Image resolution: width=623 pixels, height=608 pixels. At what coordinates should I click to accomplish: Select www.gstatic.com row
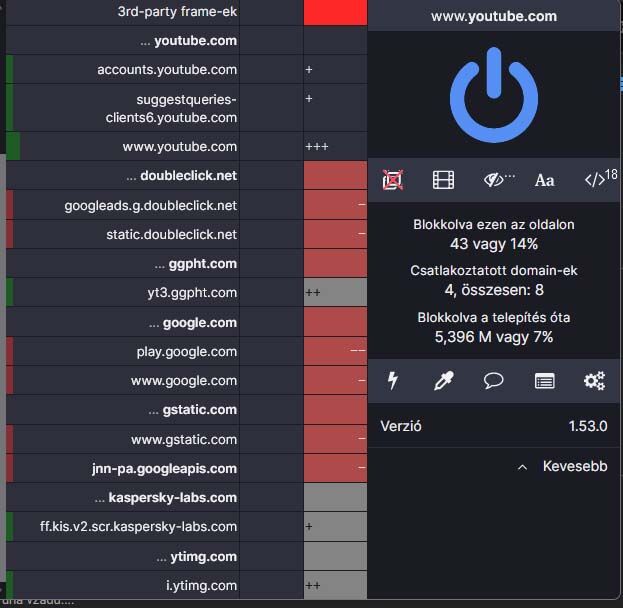click(123, 440)
